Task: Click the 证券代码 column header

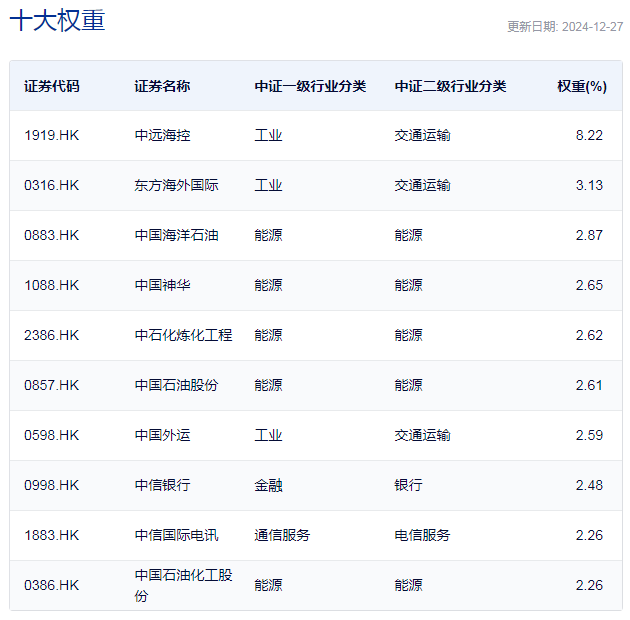Action: (52, 86)
